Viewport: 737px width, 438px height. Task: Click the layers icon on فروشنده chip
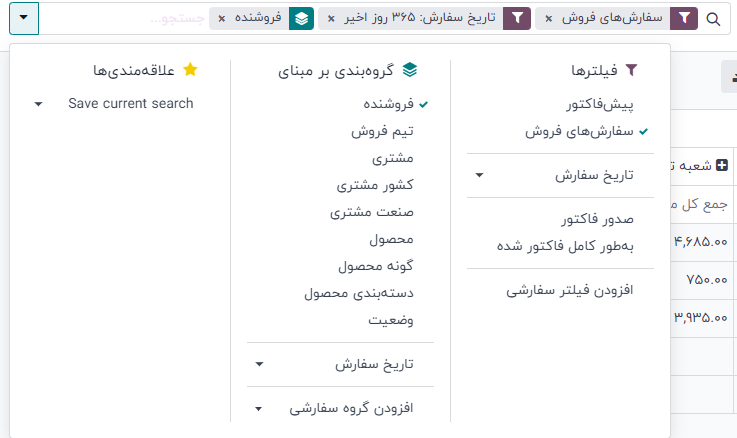(x=301, y=19)
